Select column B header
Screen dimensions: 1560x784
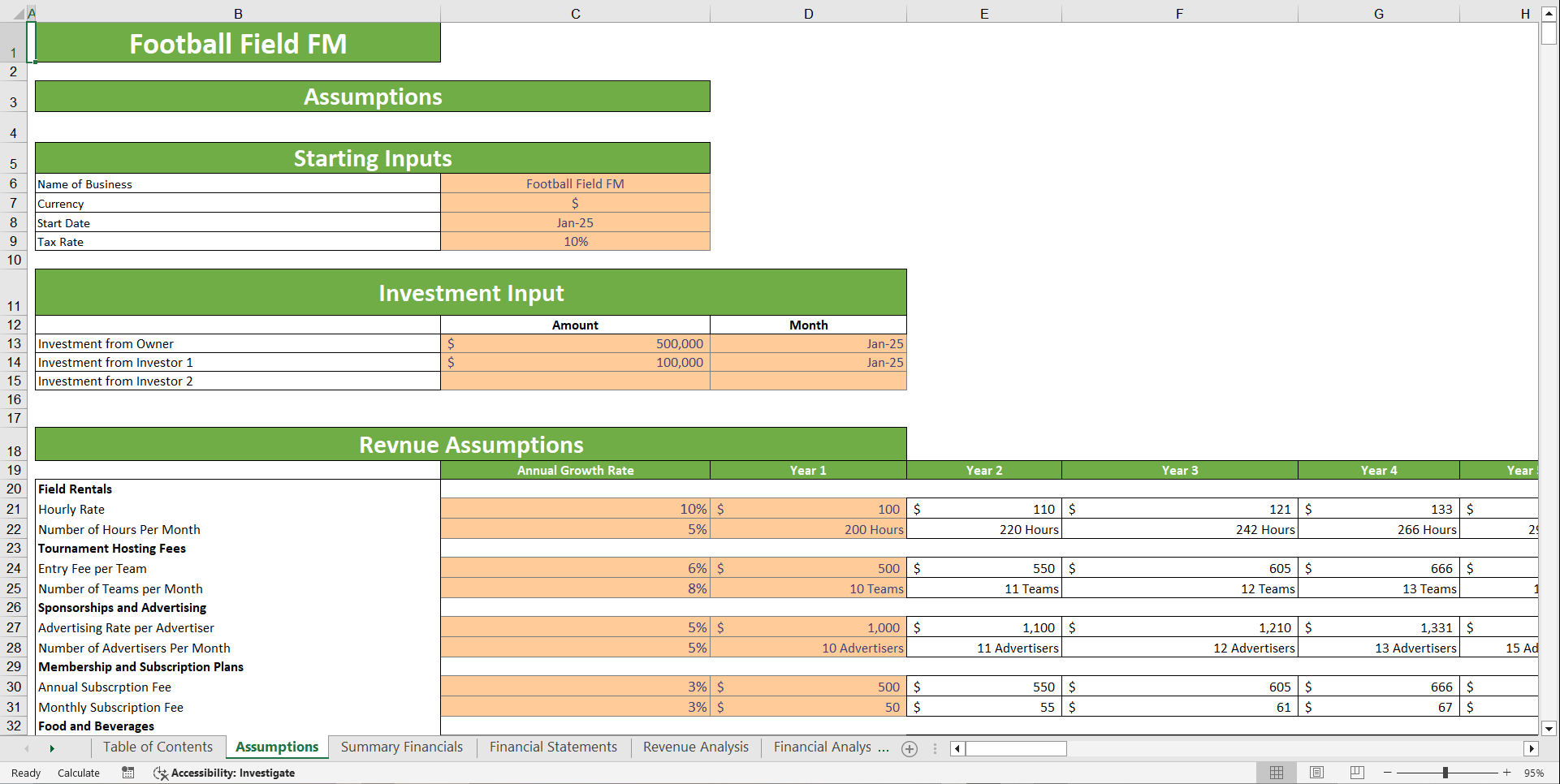(x=238, y=13)
